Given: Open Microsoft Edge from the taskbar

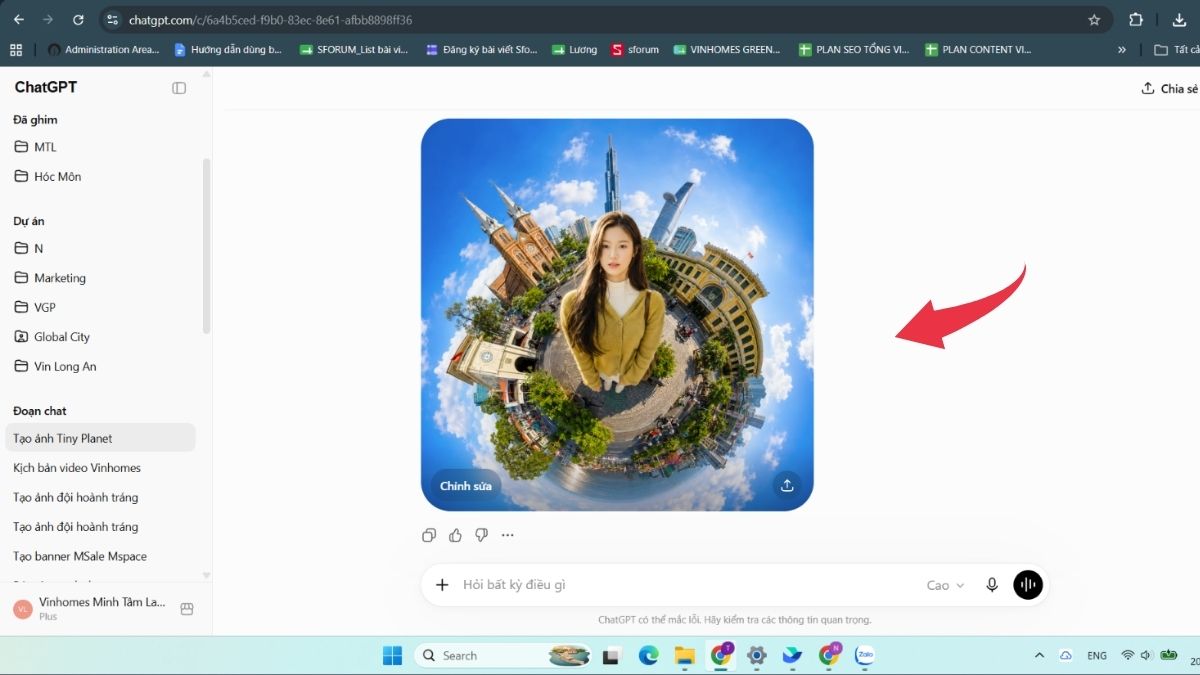Looking at the screenshot, I should tap(648, 656).
